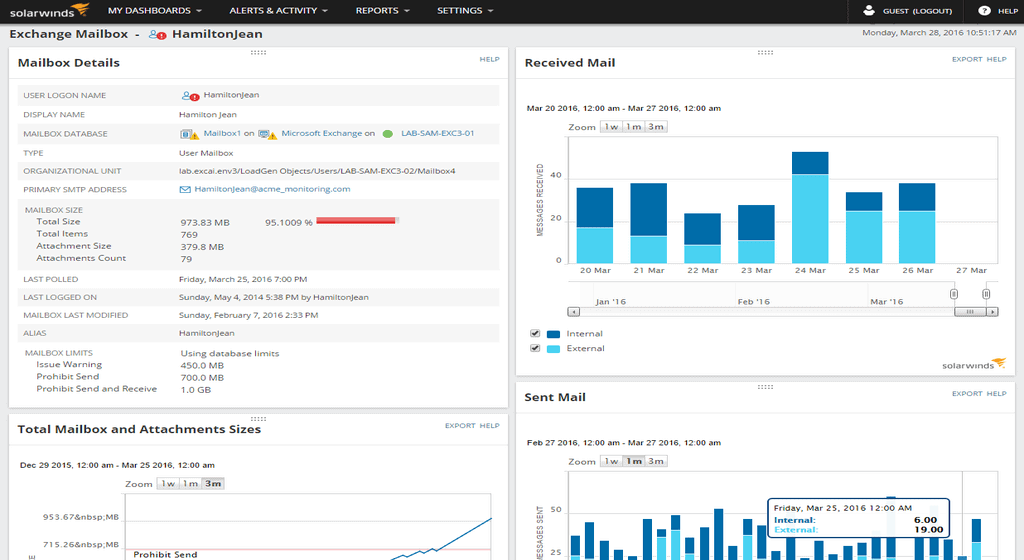Click mailbox status icon beside page title HamiltonJean

tap(157, 35)
